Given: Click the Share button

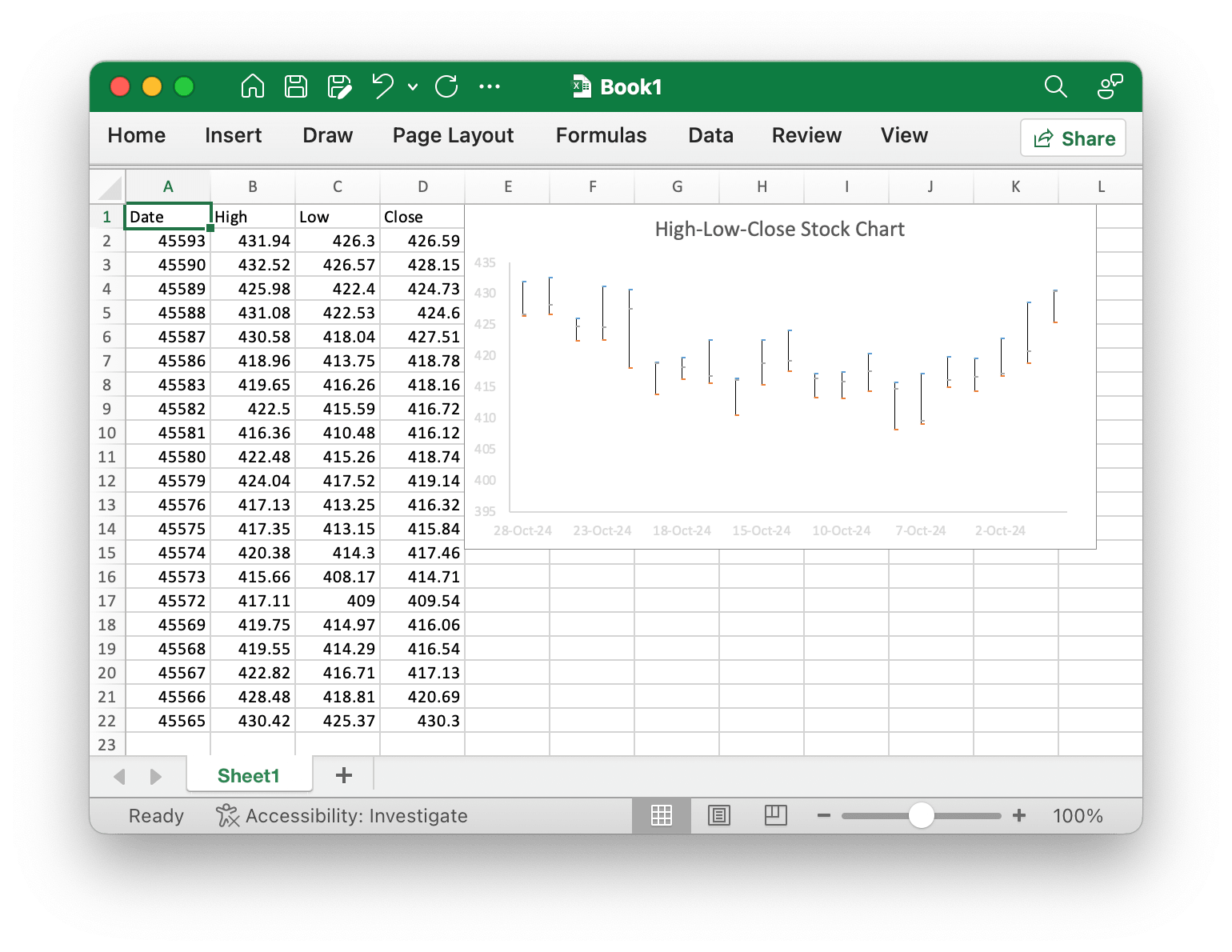Looking at the screenshot, I should [1073, 138].
